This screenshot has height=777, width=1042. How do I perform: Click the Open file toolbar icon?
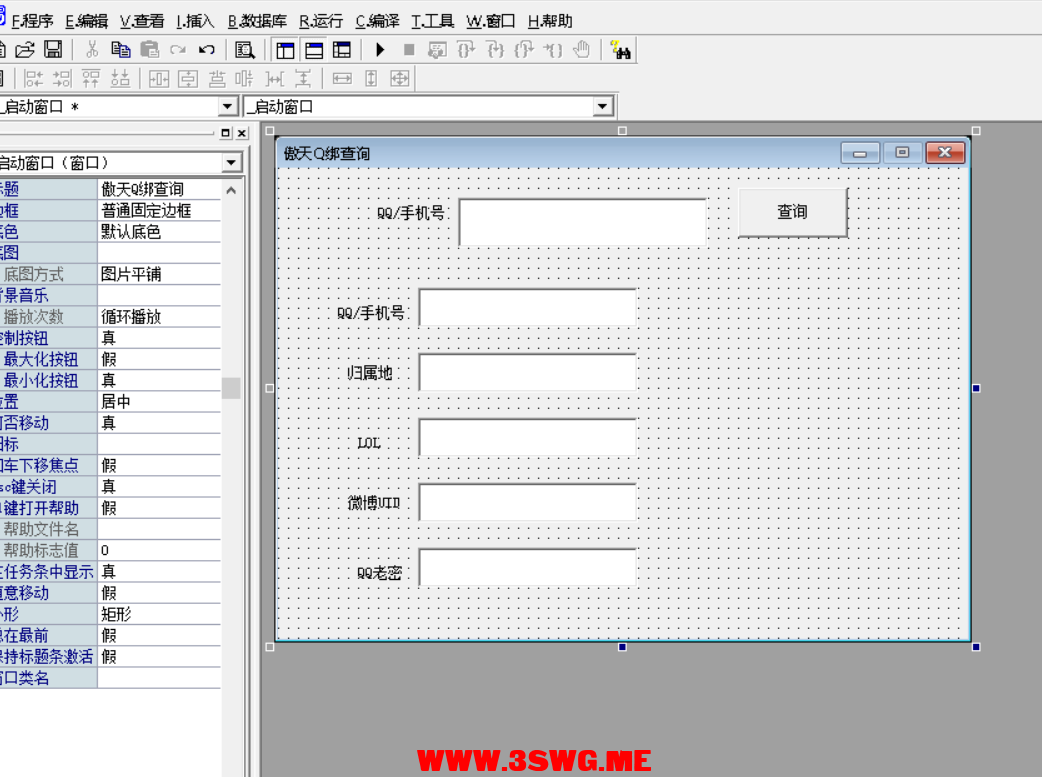point(25,50)
